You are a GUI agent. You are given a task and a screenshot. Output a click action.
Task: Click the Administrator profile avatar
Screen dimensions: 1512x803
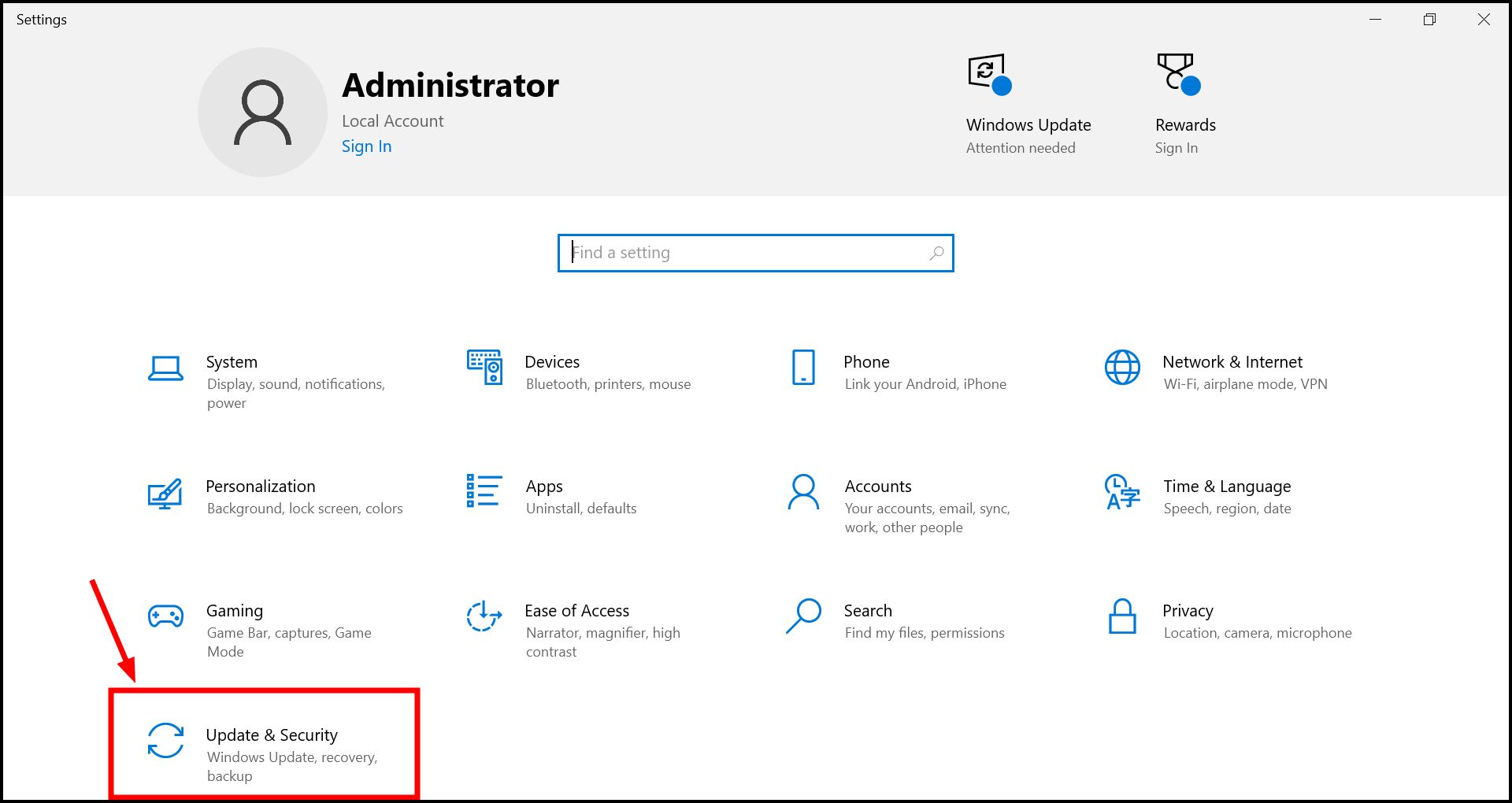262,112
